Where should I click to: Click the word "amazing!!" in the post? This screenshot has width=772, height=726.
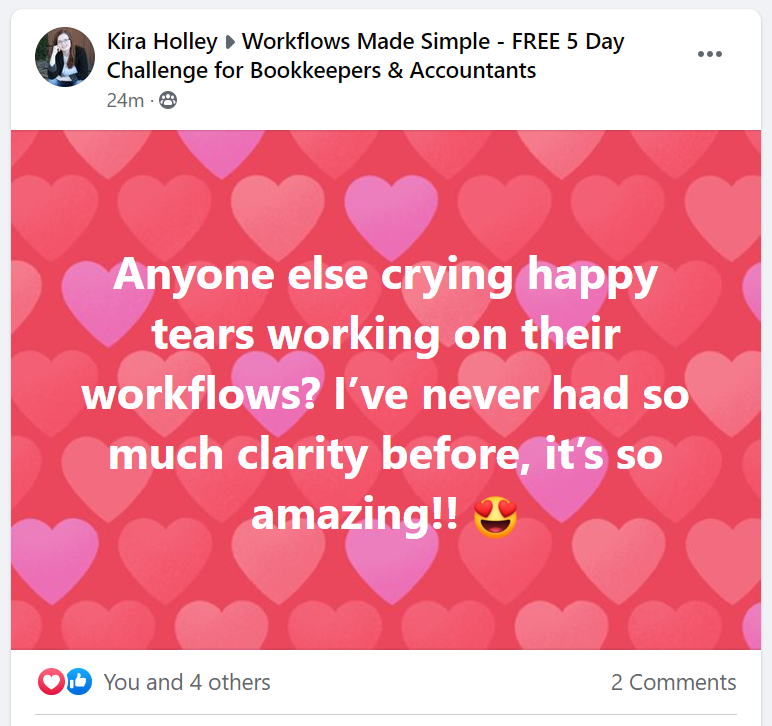point(355,516)
